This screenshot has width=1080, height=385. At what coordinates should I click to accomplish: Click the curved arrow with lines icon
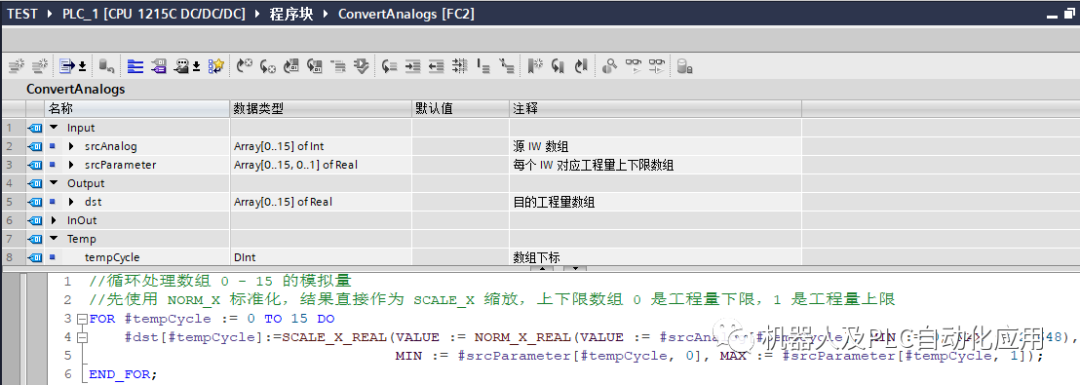coord(390,65)
